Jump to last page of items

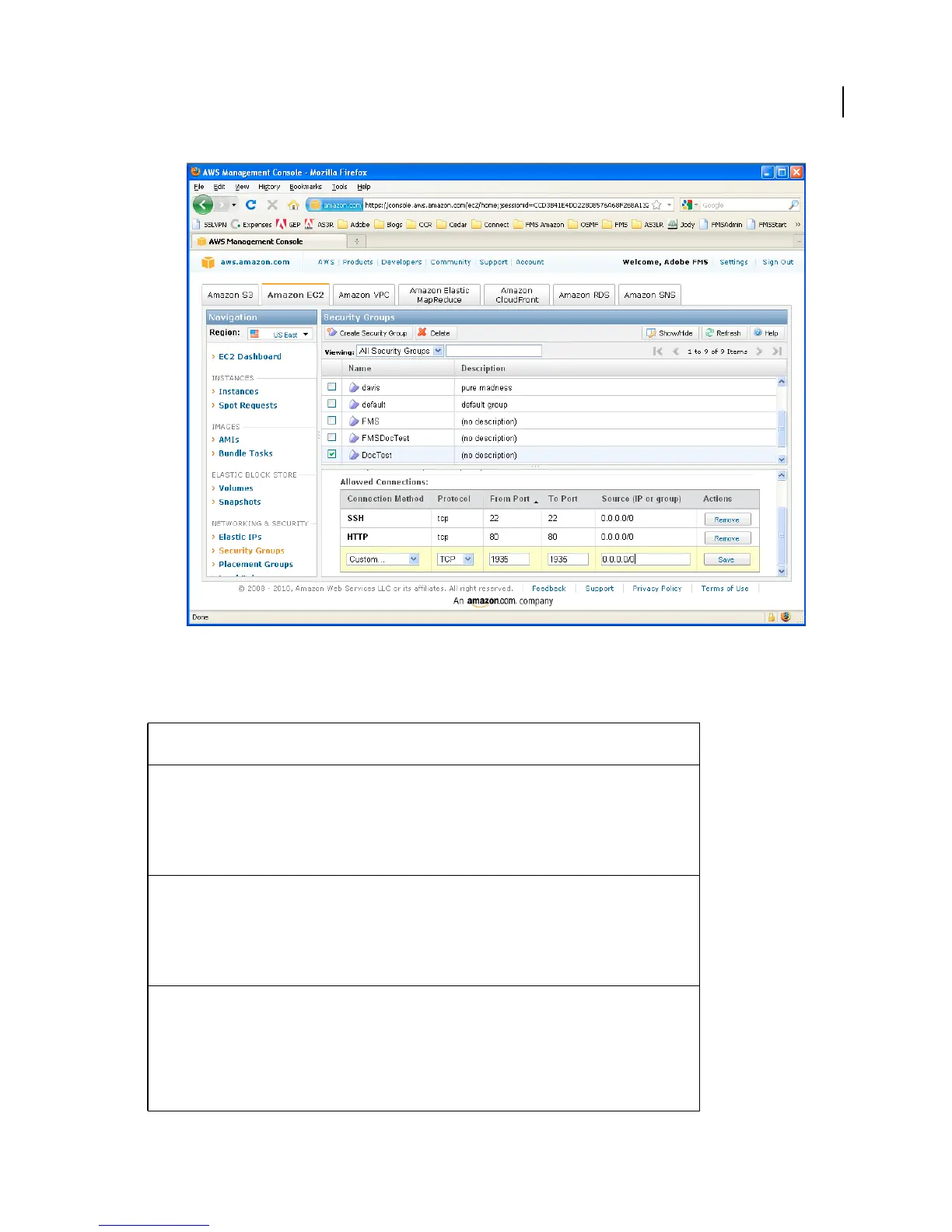point(776,352)
